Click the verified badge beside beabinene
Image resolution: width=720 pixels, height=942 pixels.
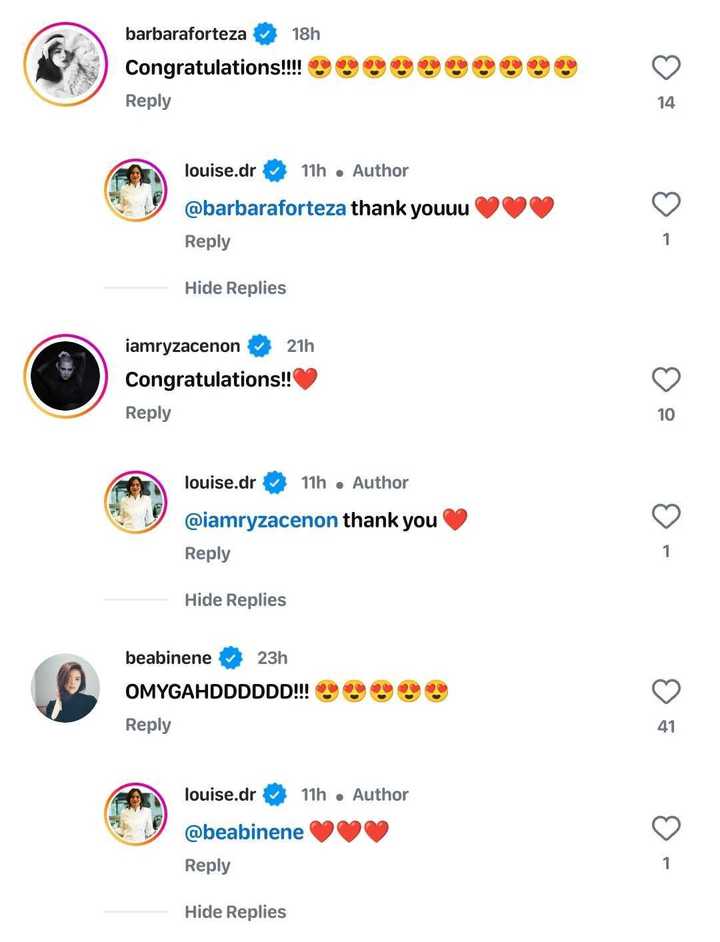230,657
